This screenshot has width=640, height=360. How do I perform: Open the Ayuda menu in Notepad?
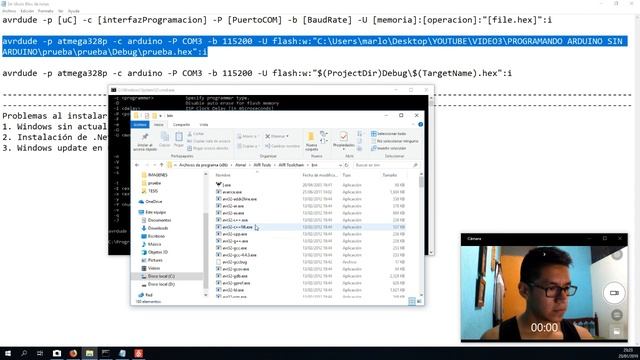click(x=73, y=11)
